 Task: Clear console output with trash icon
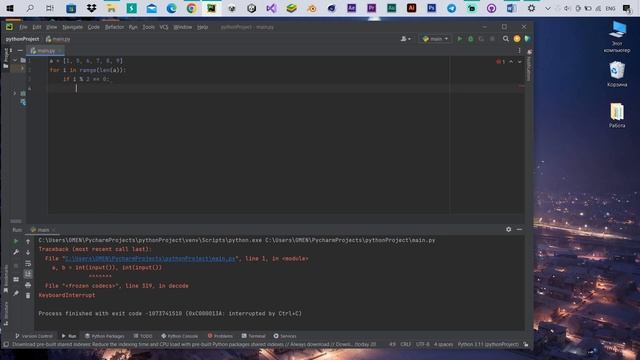coord(28,296)
